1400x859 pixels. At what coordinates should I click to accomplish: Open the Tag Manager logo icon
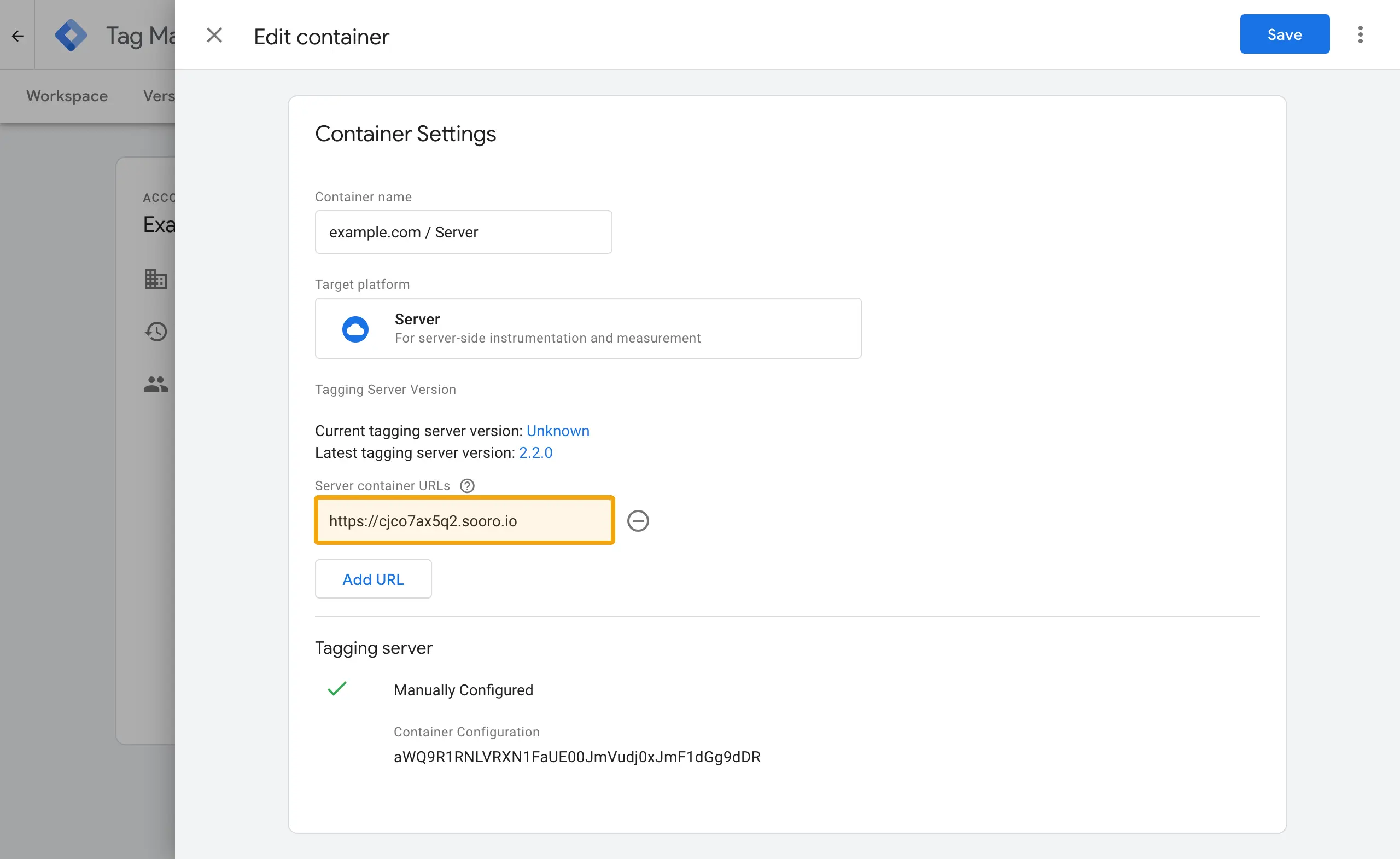[71, 35]
